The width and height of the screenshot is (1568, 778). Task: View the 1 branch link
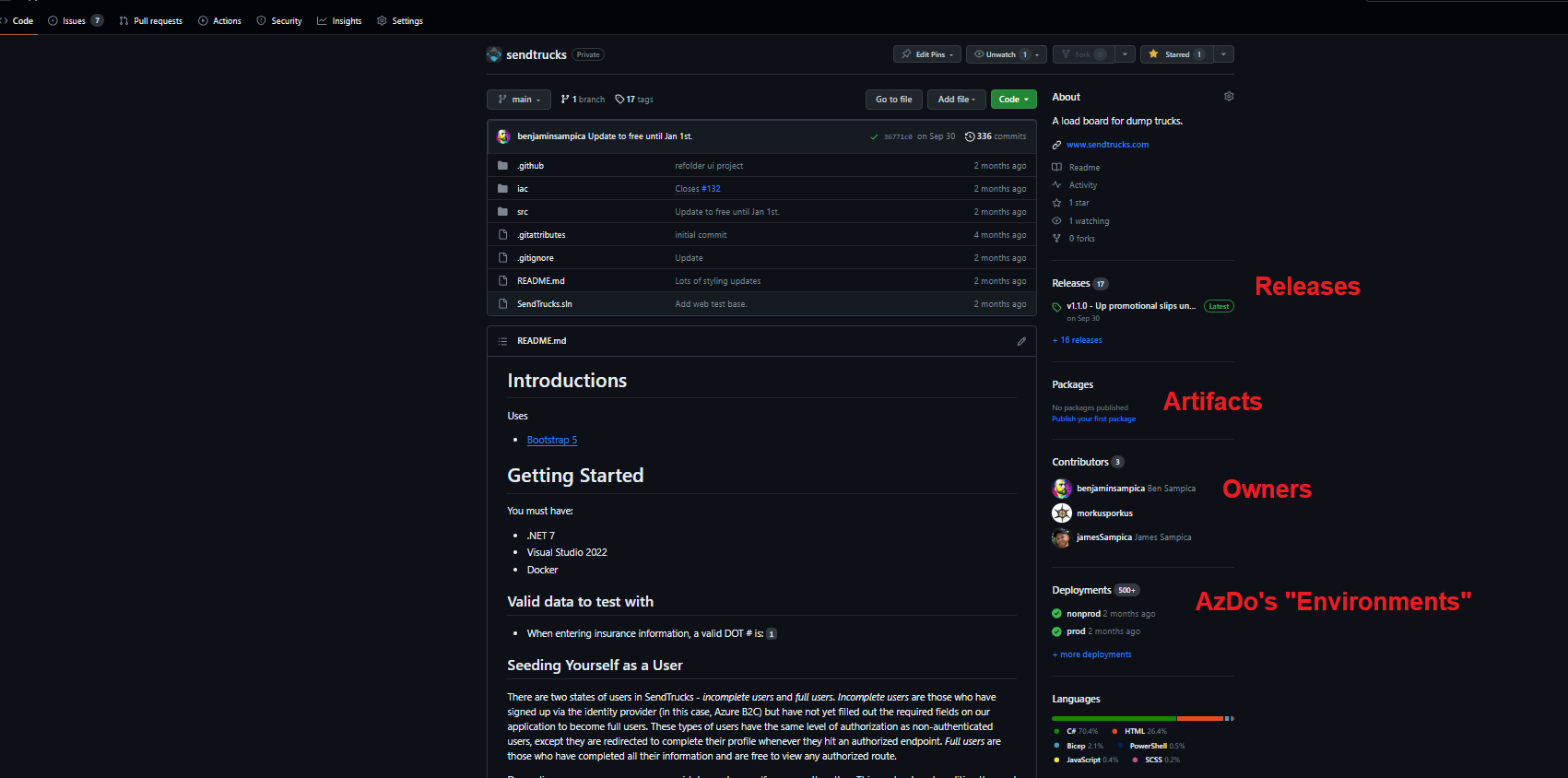[x=583, y=100]
